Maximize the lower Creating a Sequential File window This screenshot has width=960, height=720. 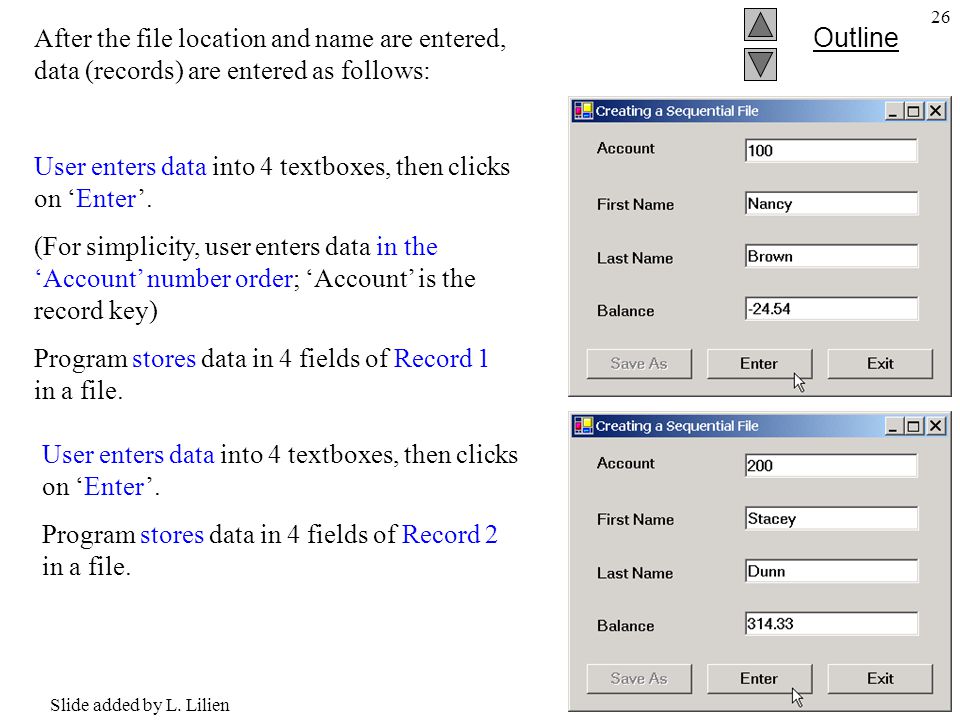913,426
